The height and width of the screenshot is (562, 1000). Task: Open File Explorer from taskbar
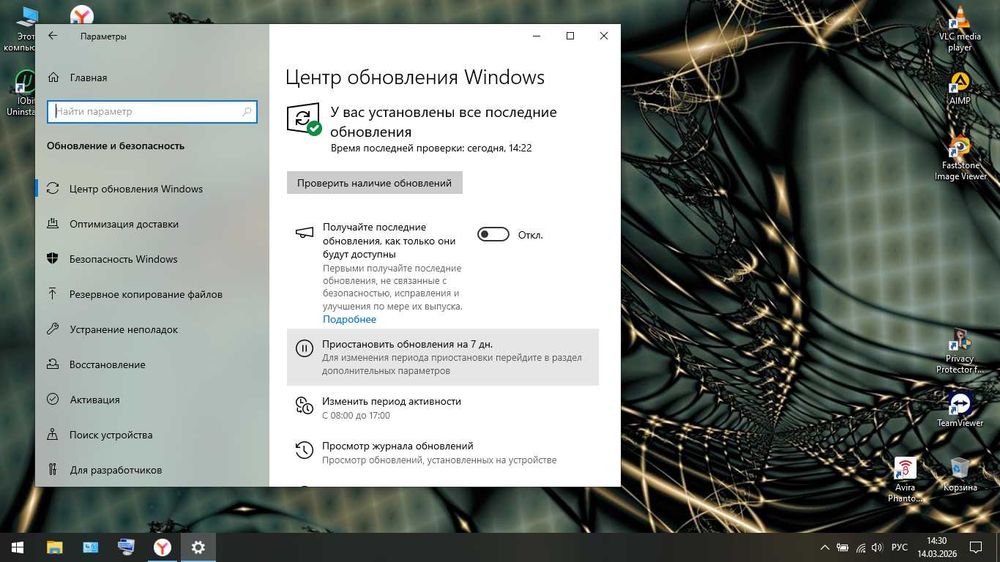(55, 547)
